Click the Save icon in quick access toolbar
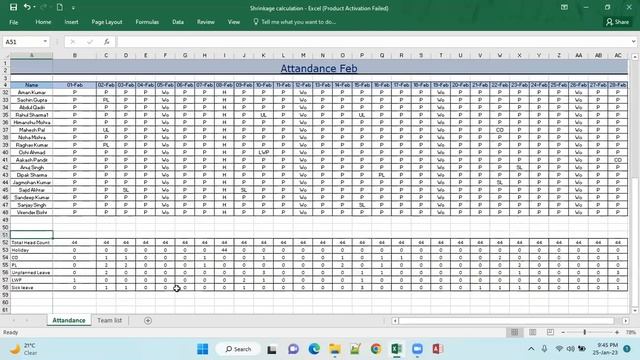This screenshot has height=360, width=640. (13, 7)
